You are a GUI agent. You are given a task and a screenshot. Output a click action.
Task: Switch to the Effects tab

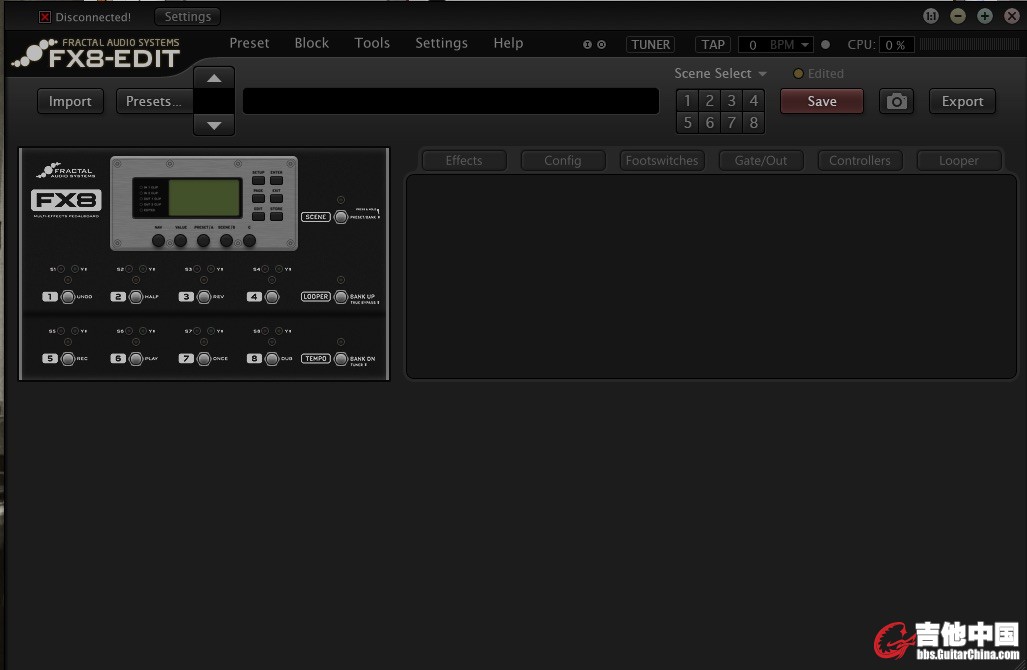[x=464, y=160]
